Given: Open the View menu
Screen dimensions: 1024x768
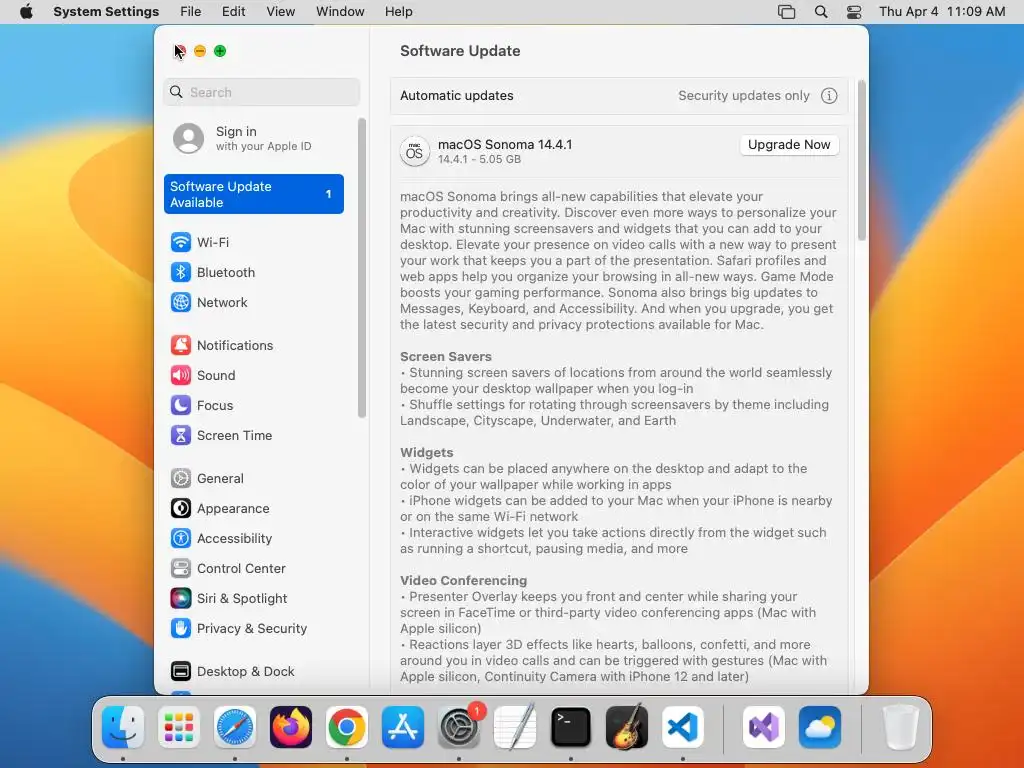Looking at the screenshot, I should (x=281, y=12).
